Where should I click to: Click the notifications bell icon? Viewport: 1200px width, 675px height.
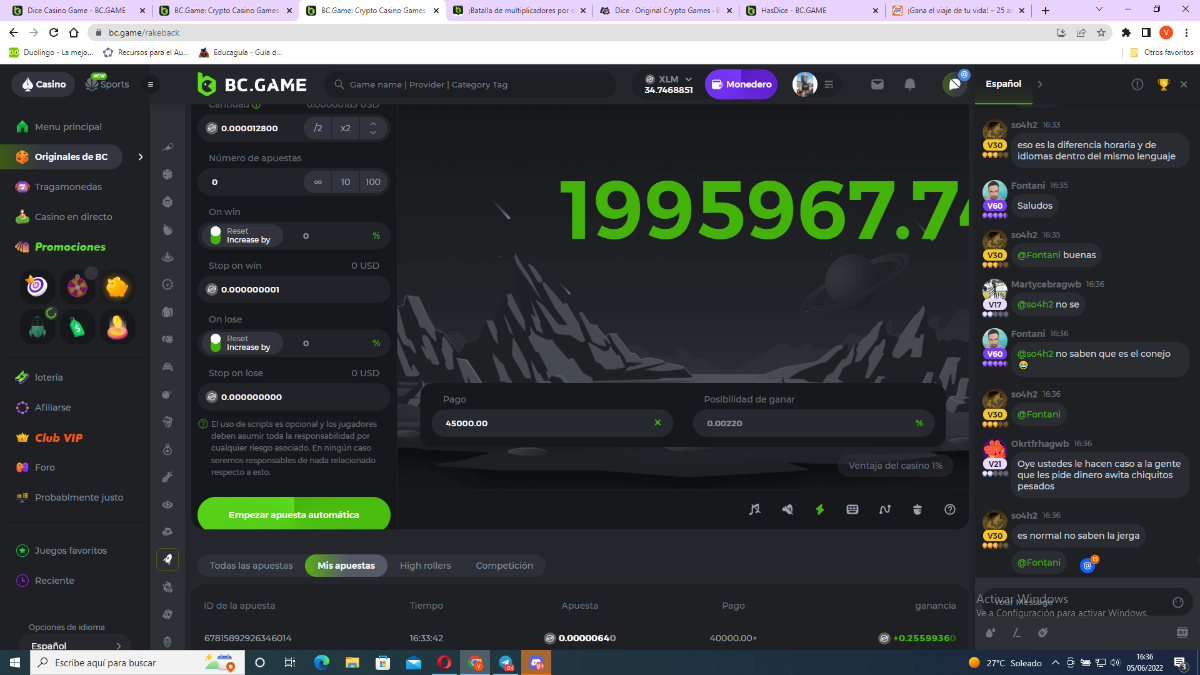910,85
